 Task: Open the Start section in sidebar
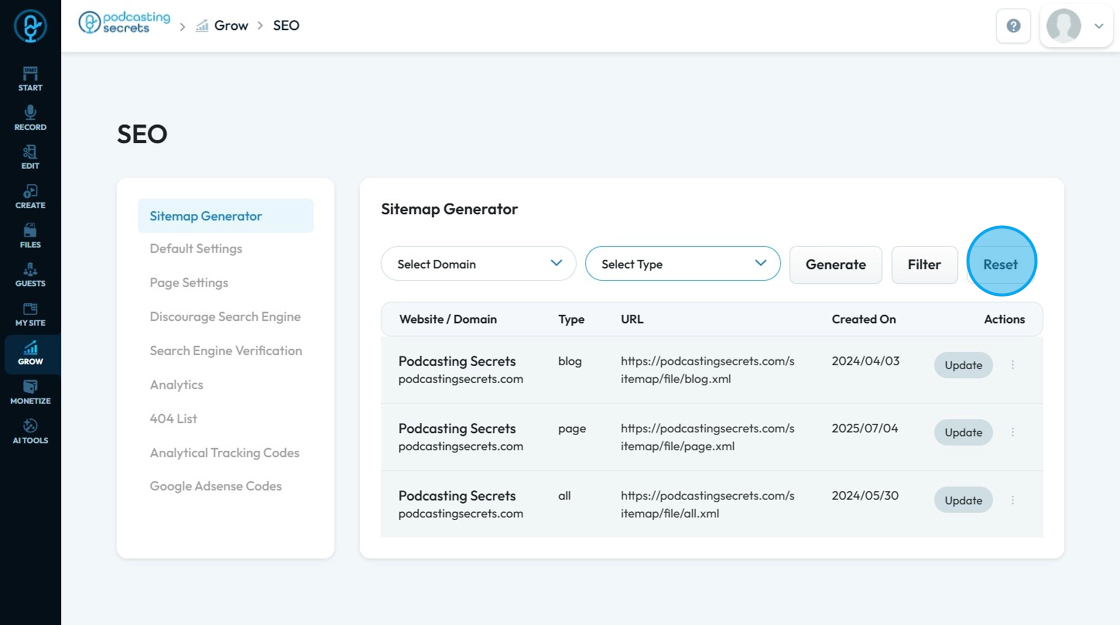pyautogui.click(x=30, y=78)
